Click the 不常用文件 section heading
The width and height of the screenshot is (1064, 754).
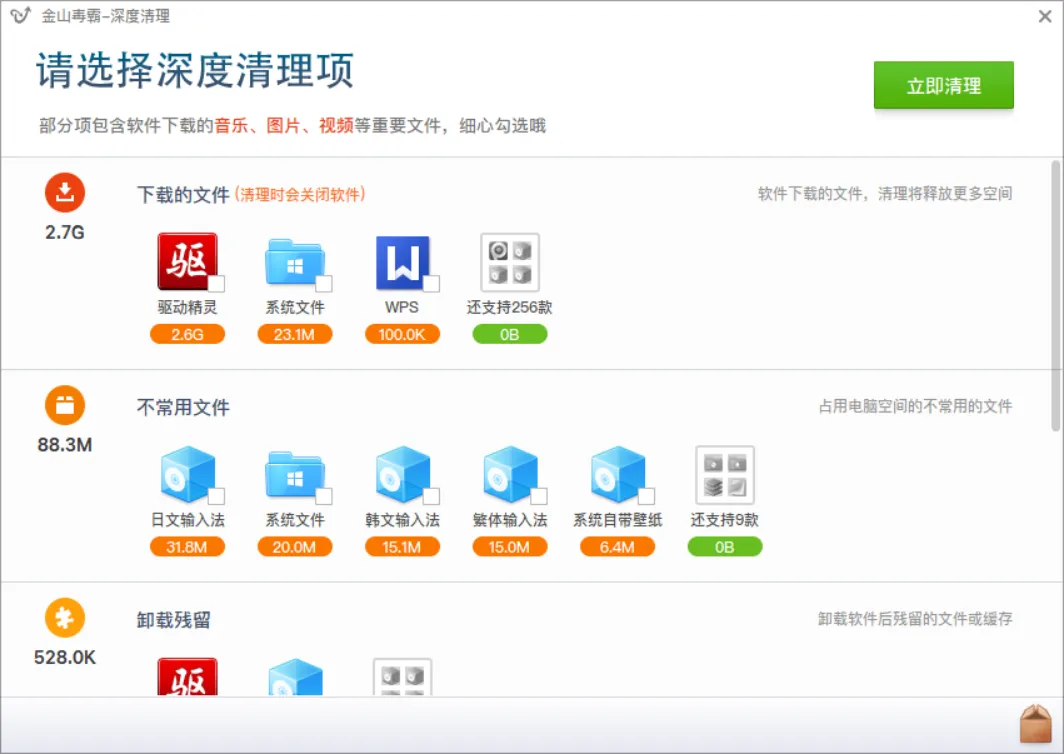183,407
